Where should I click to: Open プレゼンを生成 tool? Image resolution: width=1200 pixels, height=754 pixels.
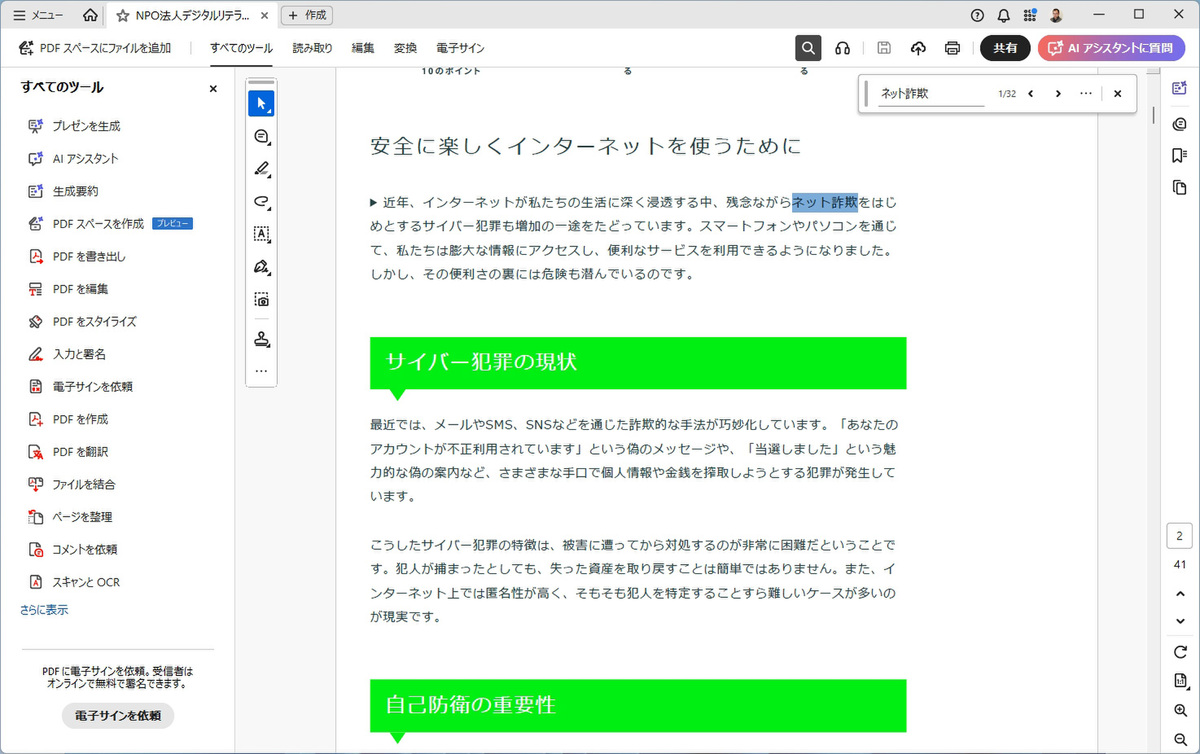click(75, 126)
